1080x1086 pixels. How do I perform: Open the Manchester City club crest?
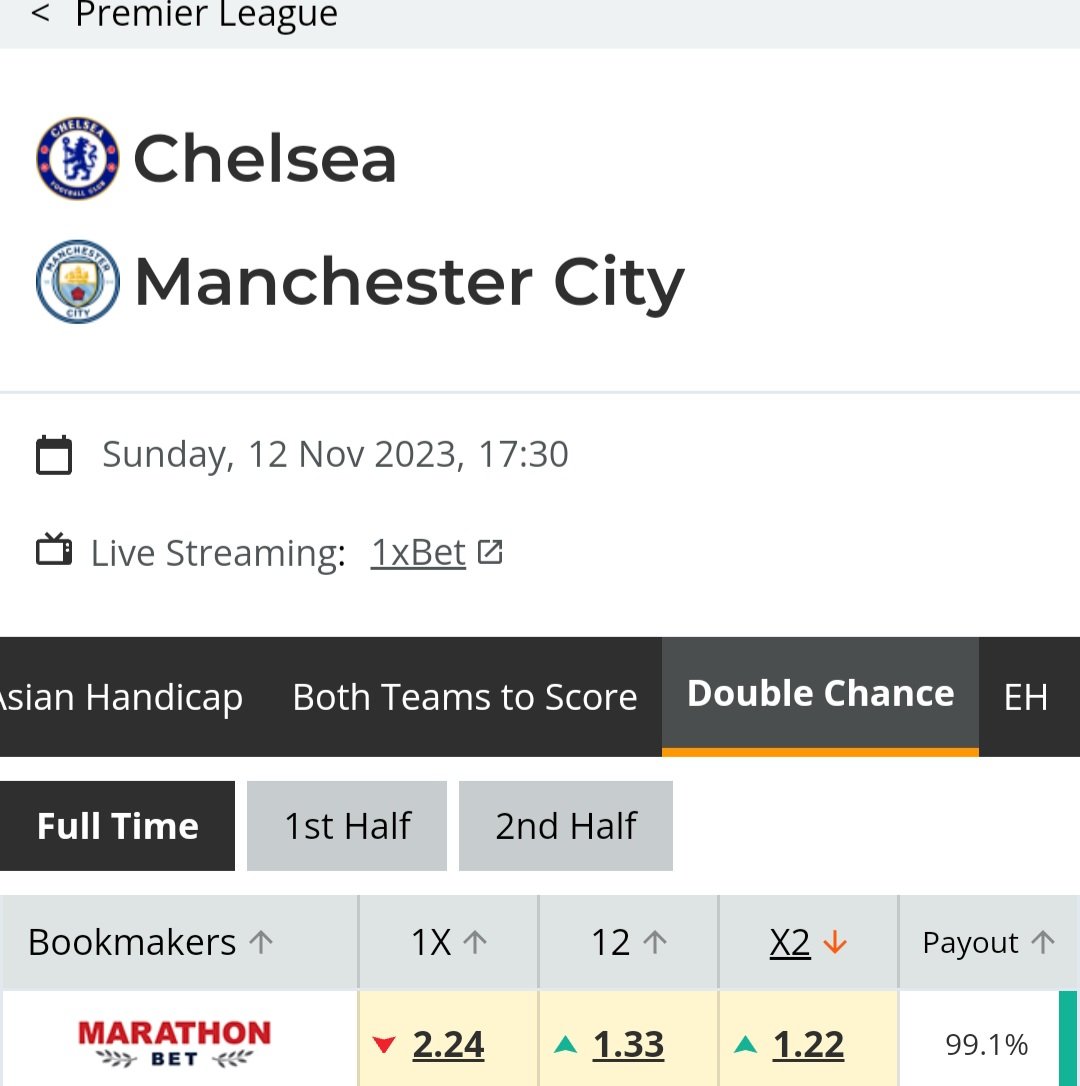click(x=78, y=281)
